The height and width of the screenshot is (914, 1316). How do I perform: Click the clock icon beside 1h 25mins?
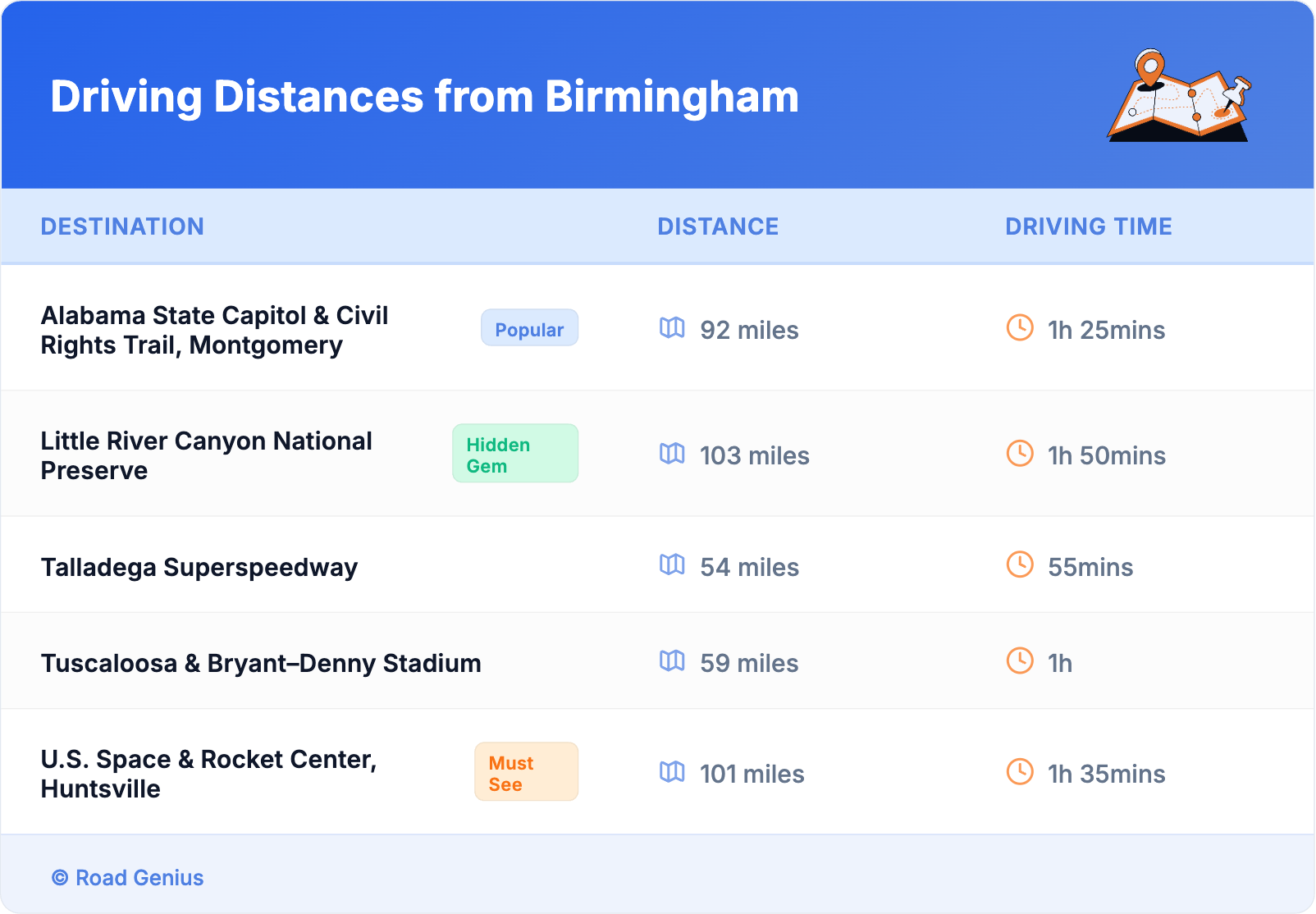[1020, 328]
